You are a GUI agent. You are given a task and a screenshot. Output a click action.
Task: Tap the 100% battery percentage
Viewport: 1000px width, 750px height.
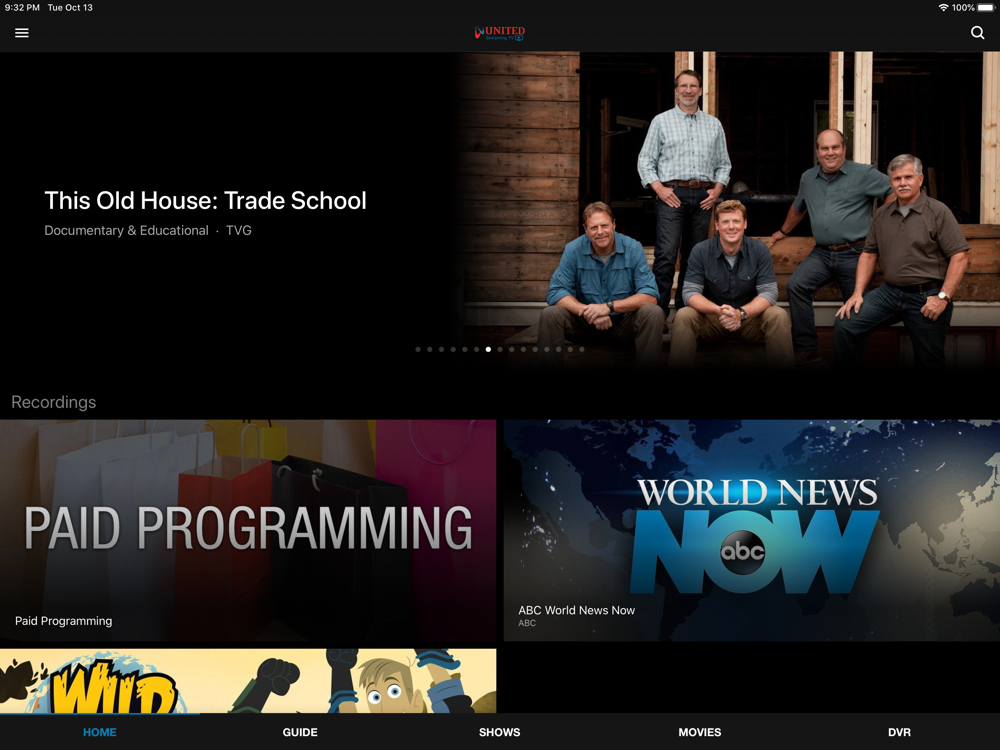click(x=963, y=8)
